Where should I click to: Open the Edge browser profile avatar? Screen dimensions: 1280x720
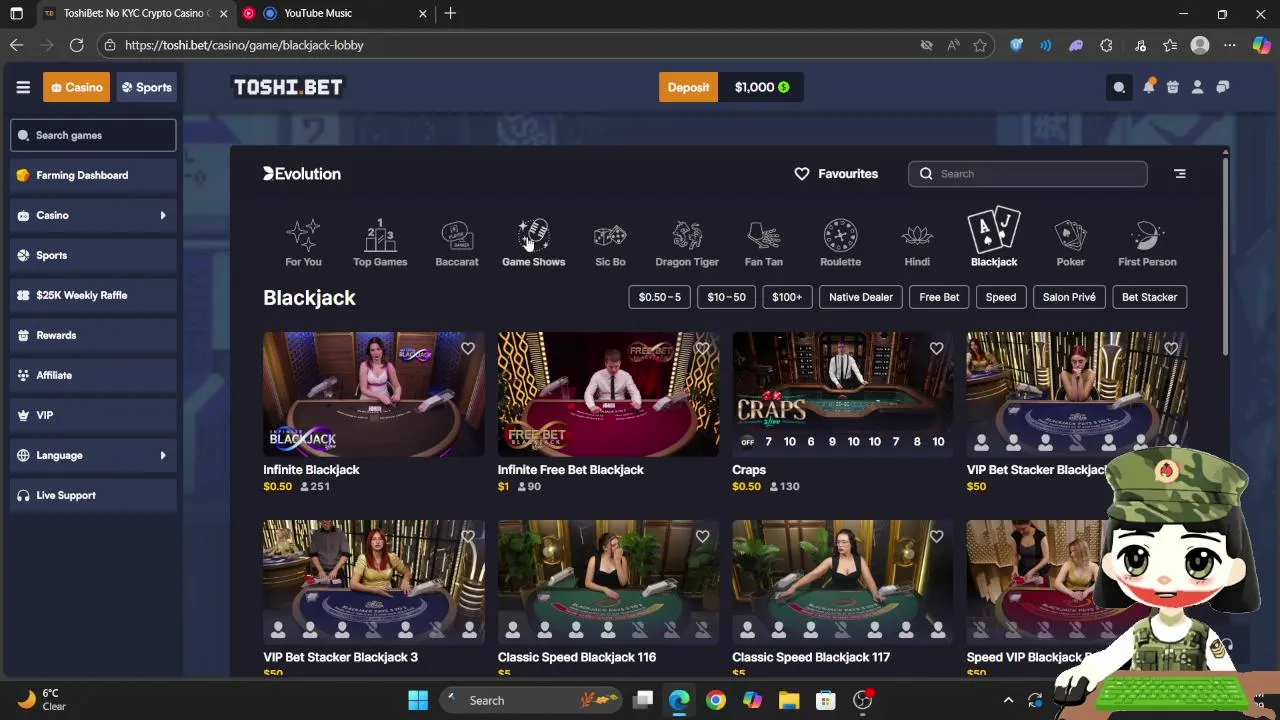pos(1200,45)
